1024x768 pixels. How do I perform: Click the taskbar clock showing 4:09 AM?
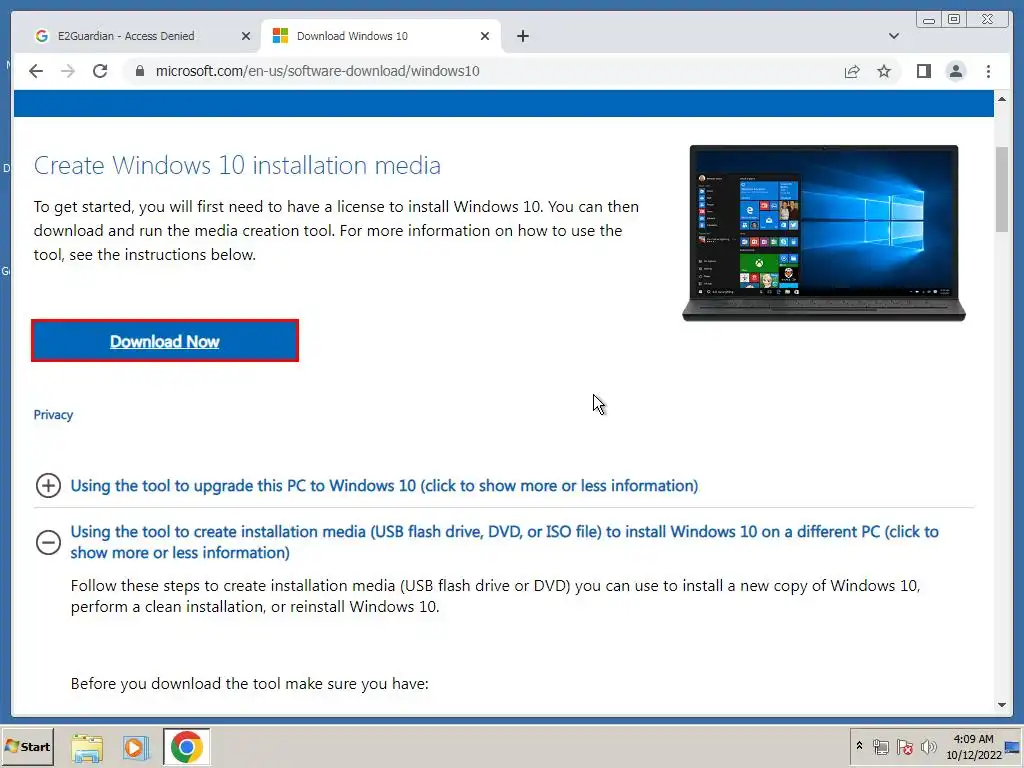click(974, 746)
